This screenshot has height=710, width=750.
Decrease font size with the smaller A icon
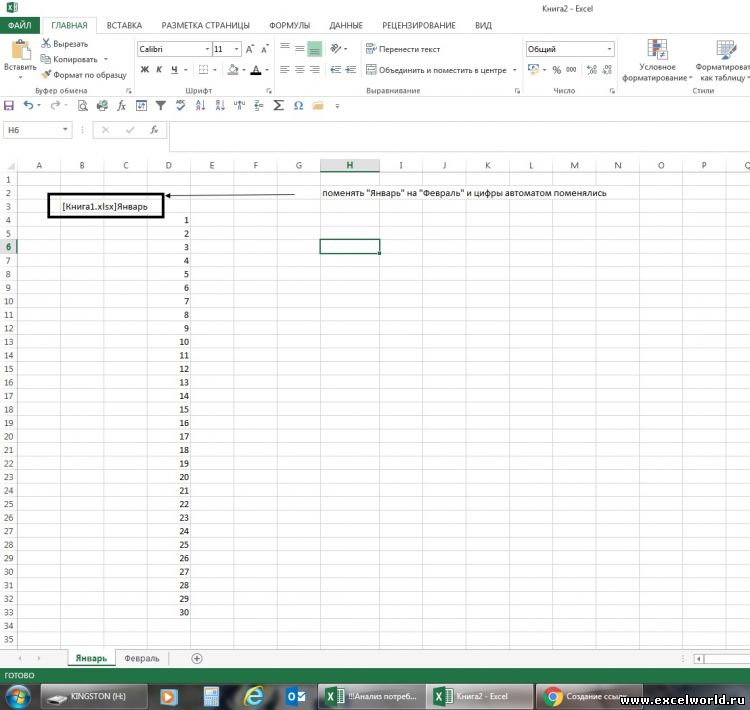[265, 49]
